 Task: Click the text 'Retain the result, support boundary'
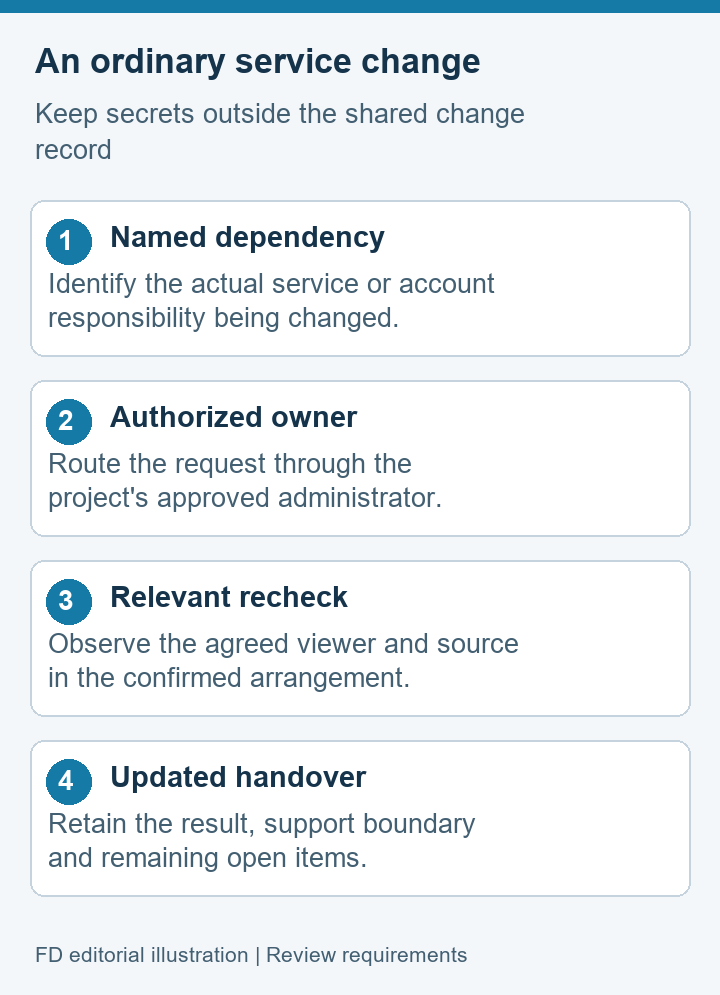[261, 824]
